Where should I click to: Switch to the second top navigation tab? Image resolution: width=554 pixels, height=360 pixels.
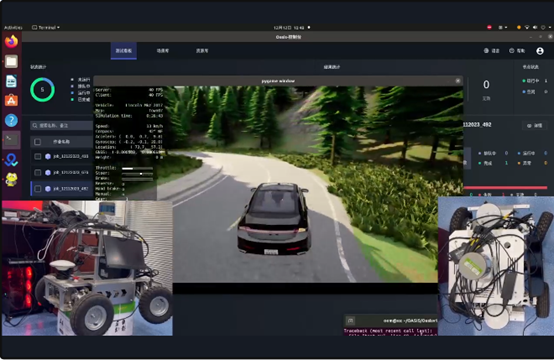point(163,51)
